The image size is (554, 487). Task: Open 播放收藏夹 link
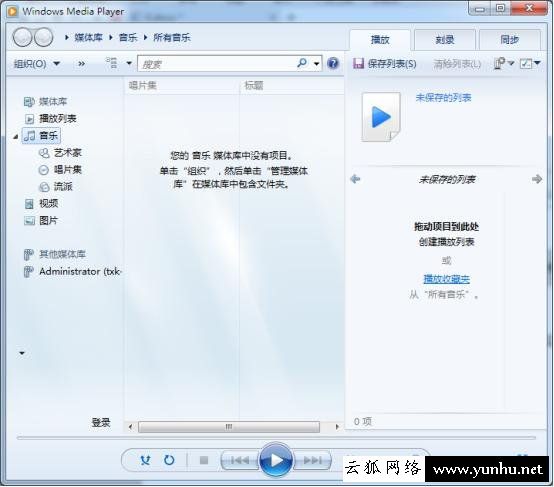447,279
